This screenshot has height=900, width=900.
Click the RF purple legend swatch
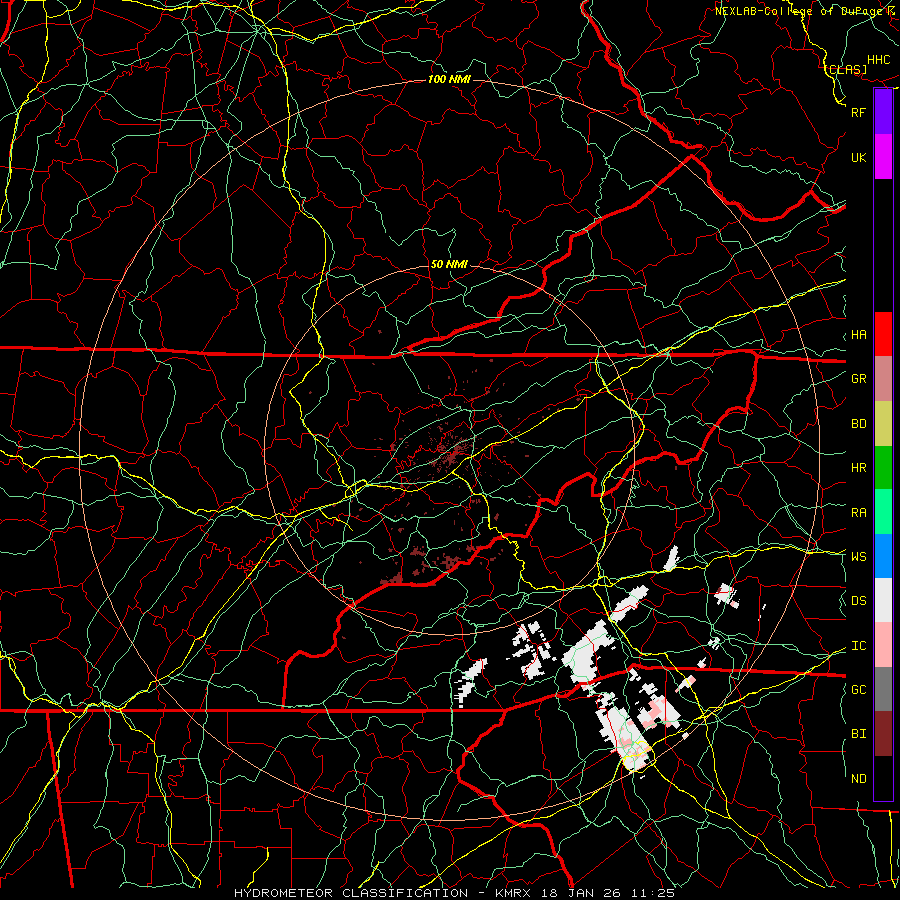[x=883, y=112]
